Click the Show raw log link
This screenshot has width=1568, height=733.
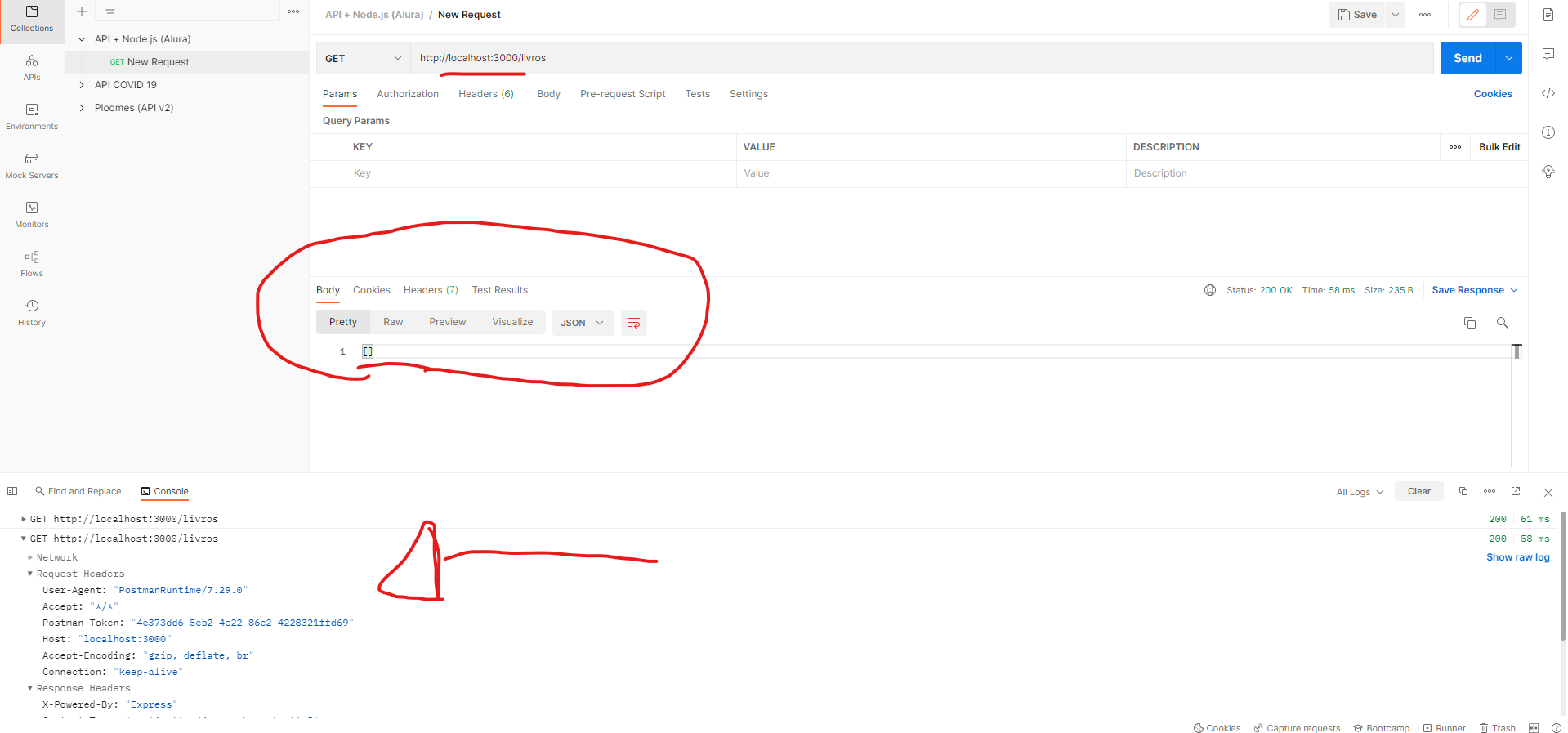[1518, 557]
